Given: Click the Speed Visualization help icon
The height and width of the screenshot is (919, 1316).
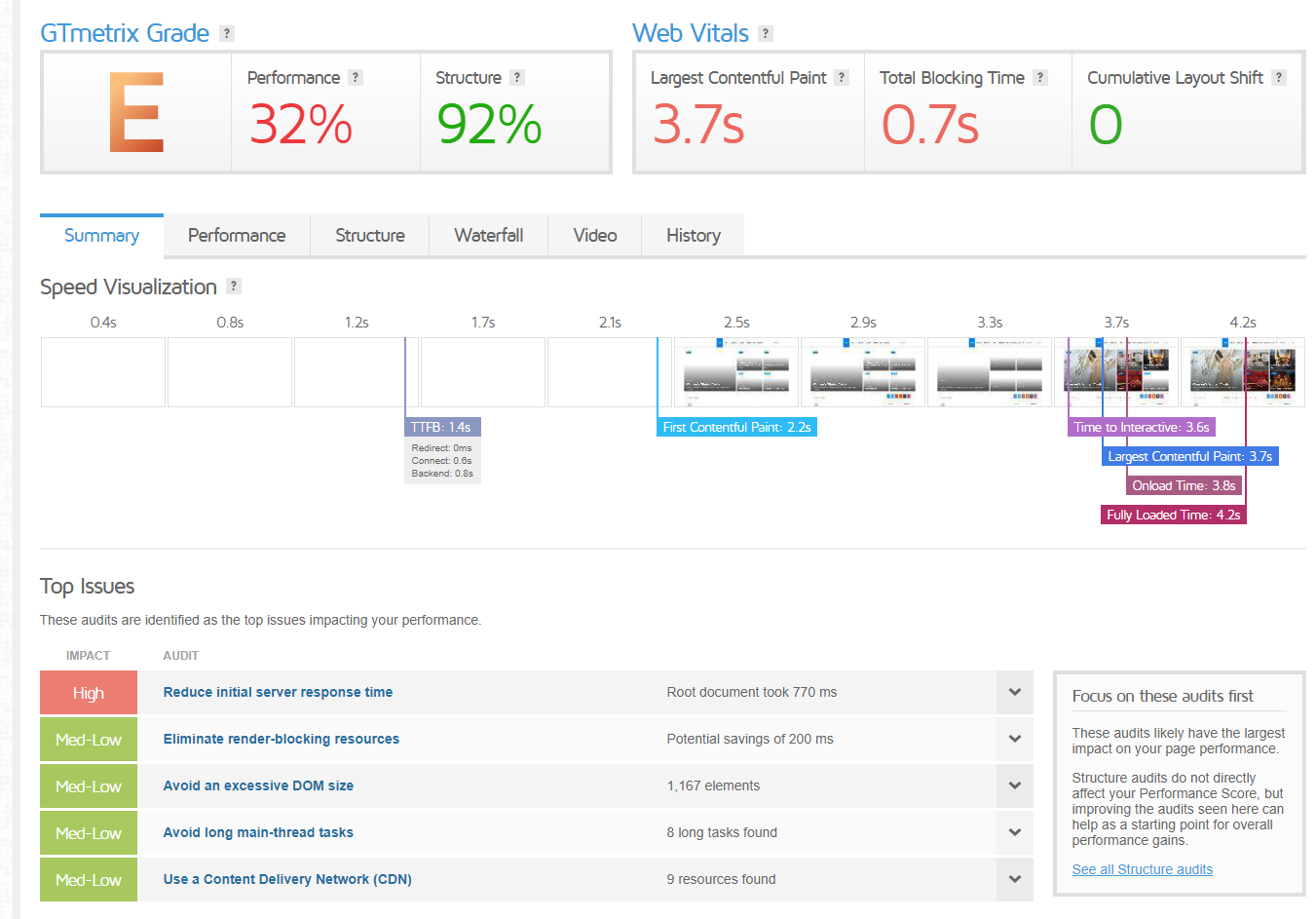Looking at the screenshot, I should coord(234,286).
